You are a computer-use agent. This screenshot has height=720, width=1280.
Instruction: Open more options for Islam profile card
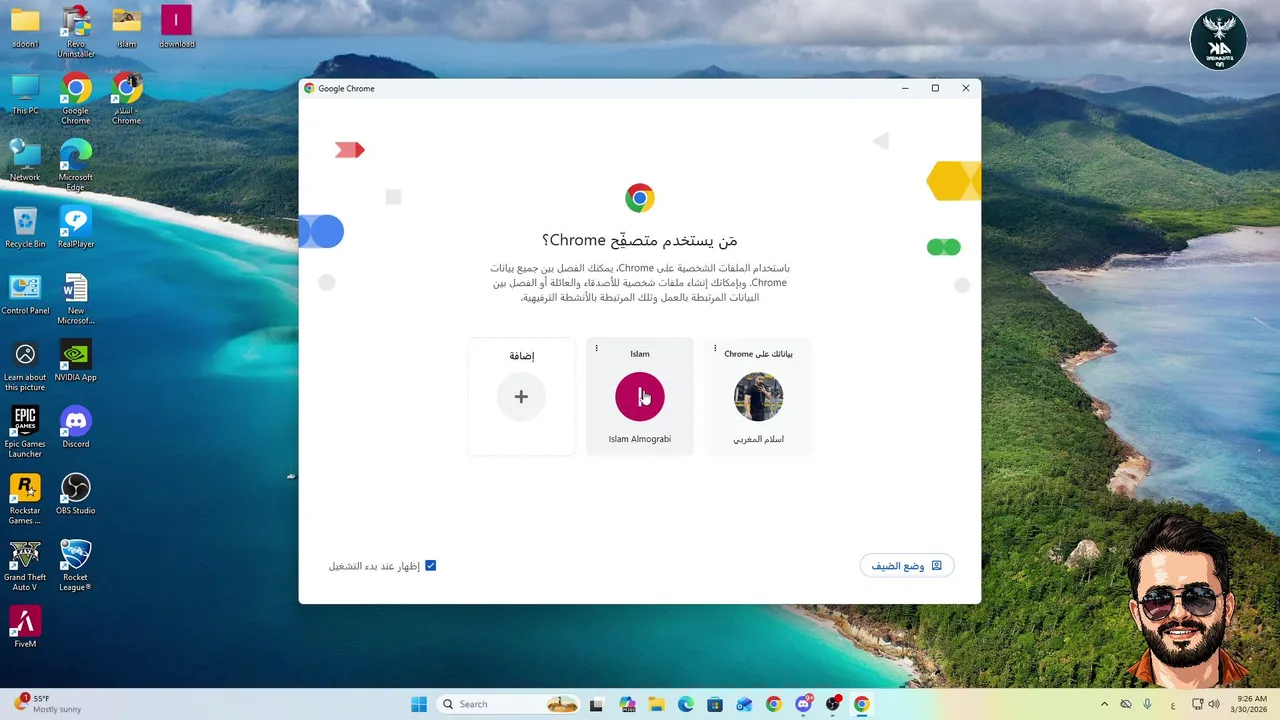[x=597, y=349]
